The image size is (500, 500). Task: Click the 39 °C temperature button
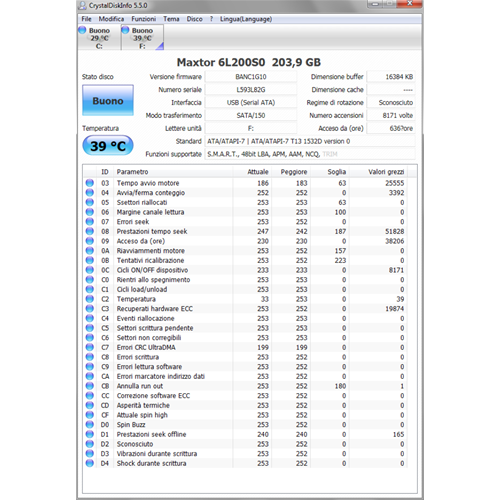[108, 146]
